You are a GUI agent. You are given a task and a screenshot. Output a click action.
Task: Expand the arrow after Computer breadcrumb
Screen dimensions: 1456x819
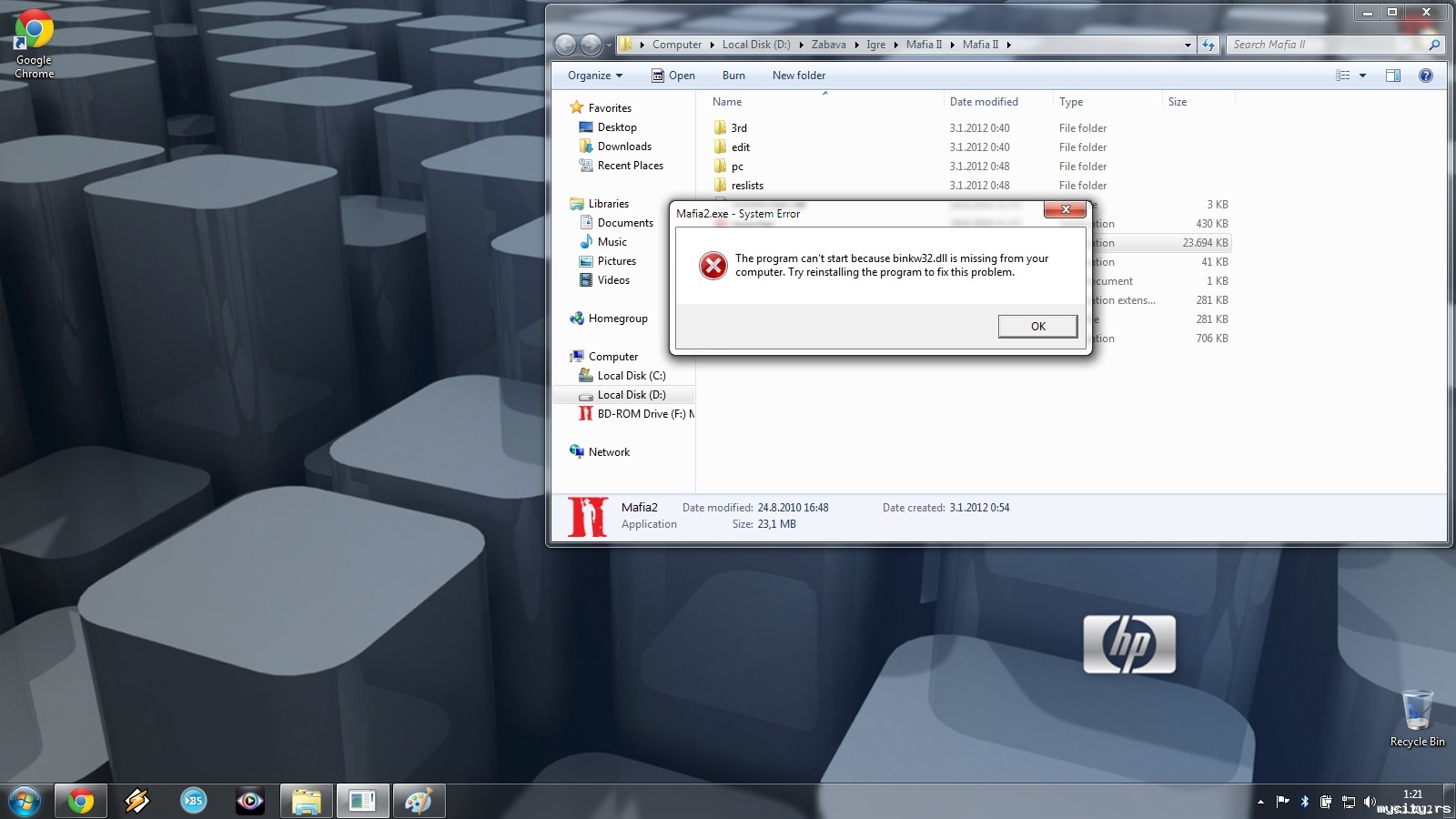tap(712, 45)
